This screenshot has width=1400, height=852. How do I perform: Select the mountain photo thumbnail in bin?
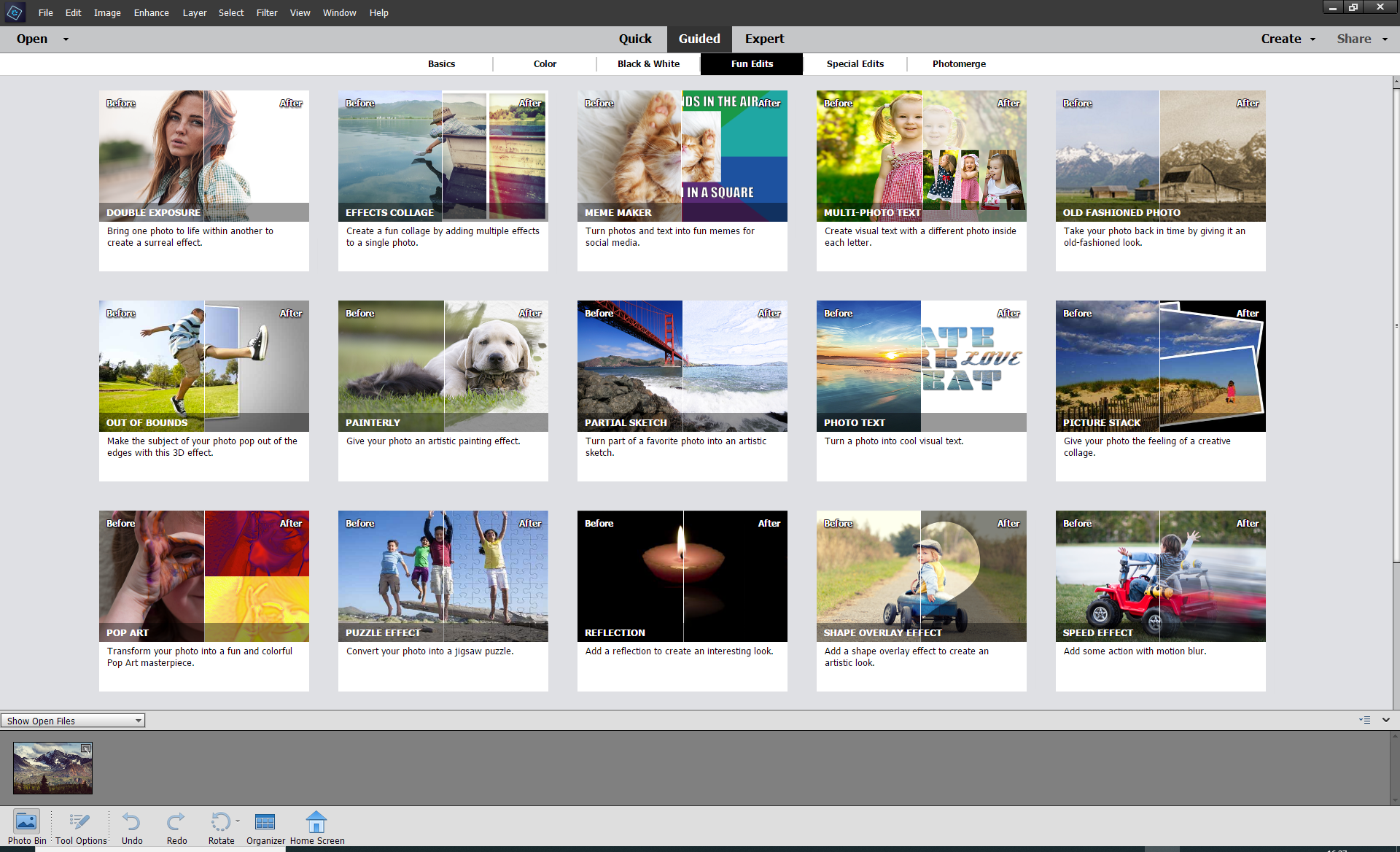click(52, 767)
